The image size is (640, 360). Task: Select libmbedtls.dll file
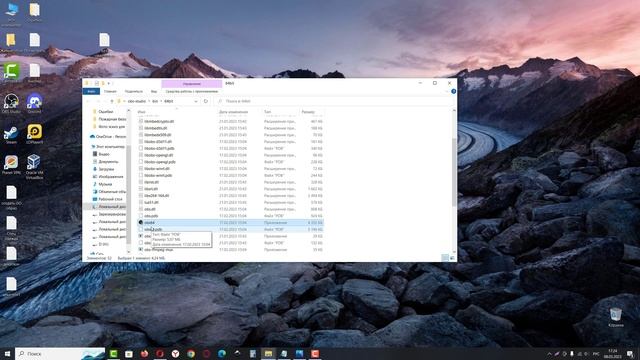156,128
